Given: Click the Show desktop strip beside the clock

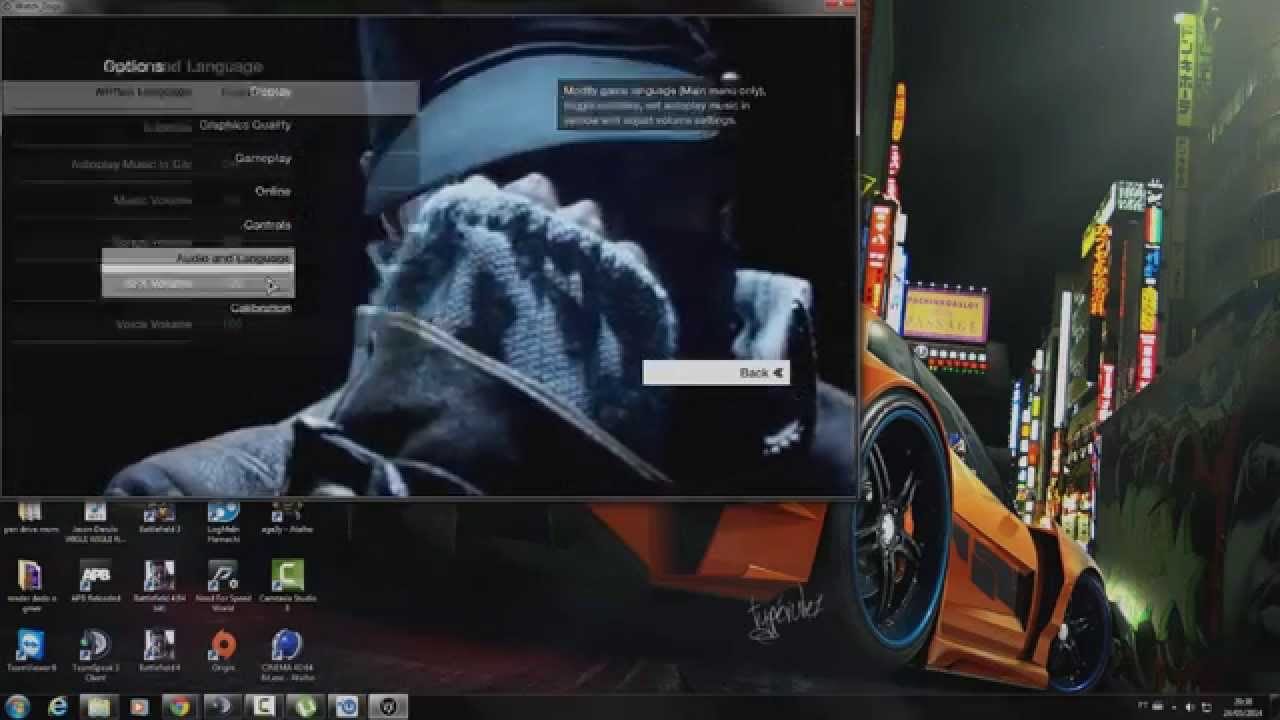Looking at the screenshot, I should click(1273, 707).
